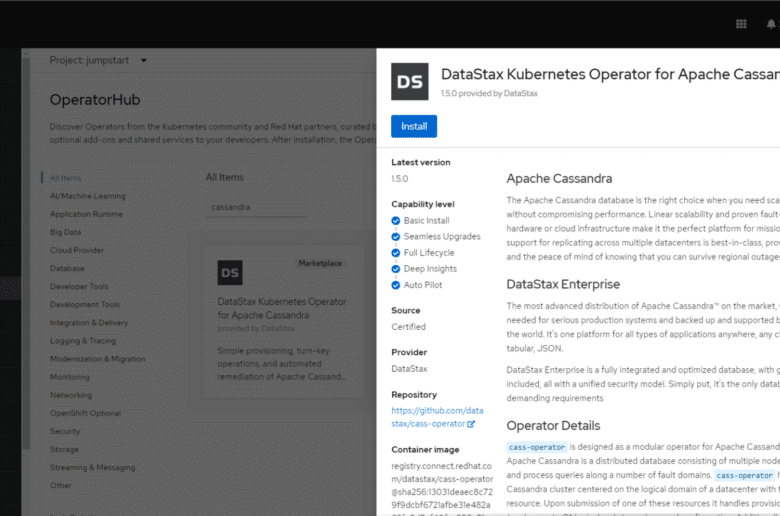Image resolution: width=780 pixels, height=516 pixels.
Task: Open the notifications bell icon
Action: point(771,24)
